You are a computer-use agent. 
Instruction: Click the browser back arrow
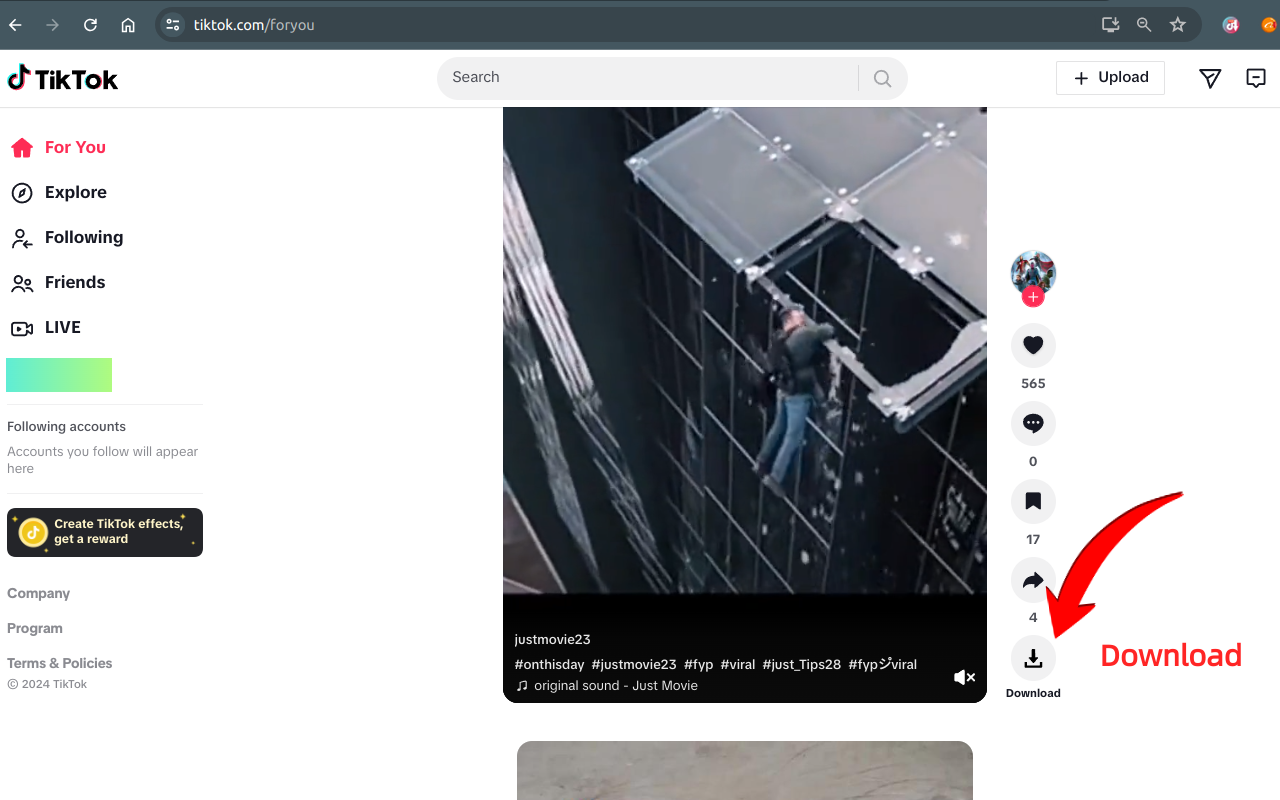15,25
